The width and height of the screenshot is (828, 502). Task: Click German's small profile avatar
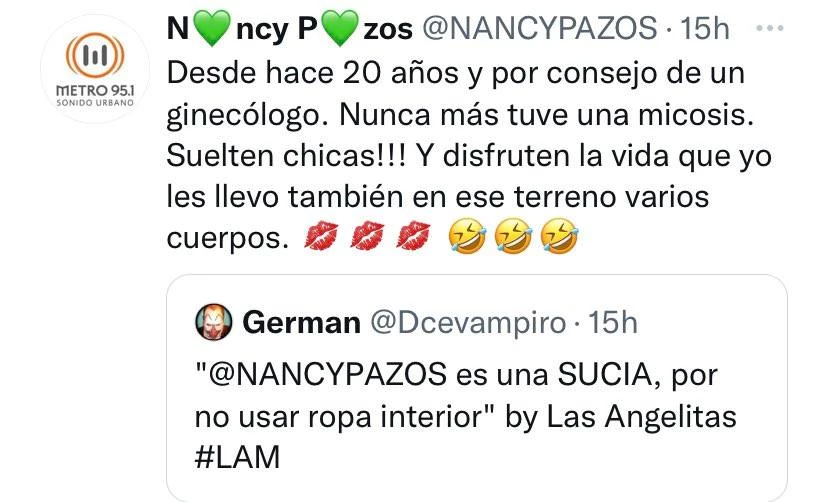tap(214, 322)
